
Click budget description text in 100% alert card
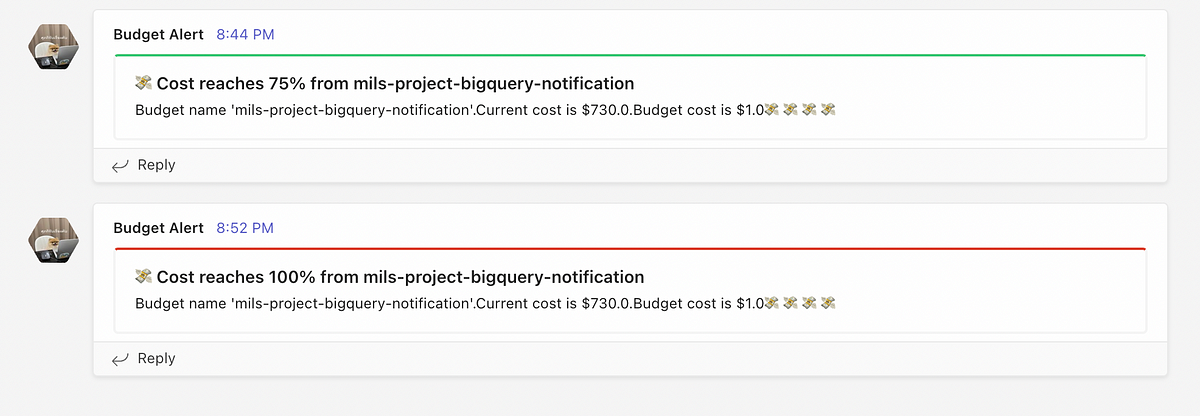tap(448, 302)
